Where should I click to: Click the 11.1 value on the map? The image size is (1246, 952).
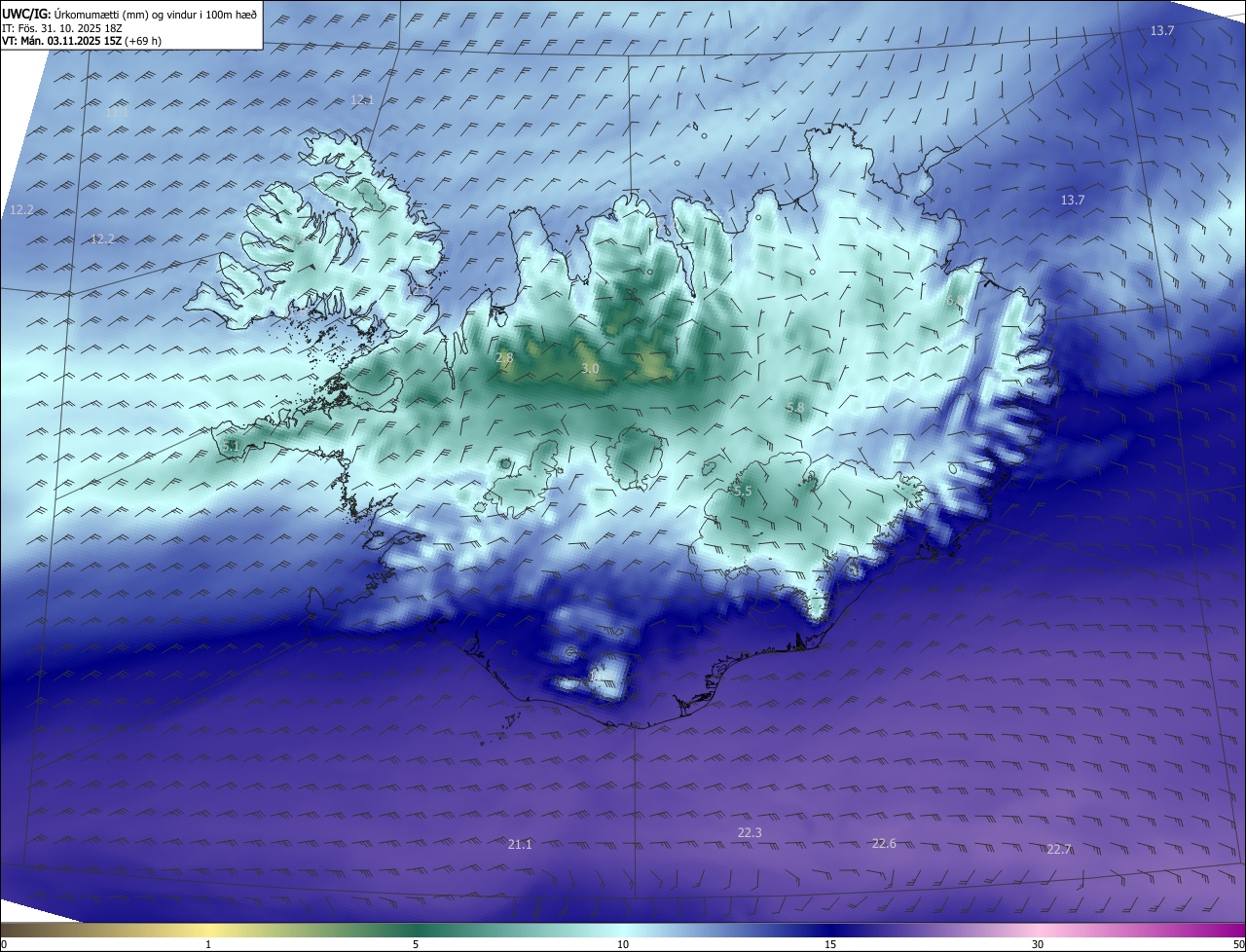(x=117, y=113)
